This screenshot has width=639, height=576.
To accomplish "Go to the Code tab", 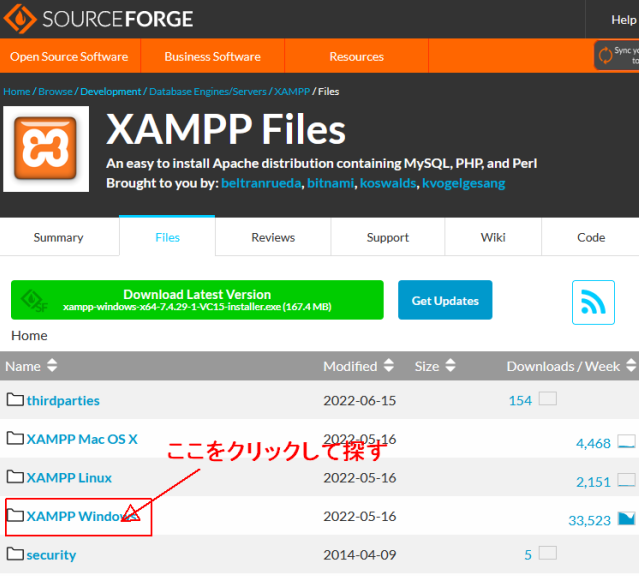I will point(591,237).
